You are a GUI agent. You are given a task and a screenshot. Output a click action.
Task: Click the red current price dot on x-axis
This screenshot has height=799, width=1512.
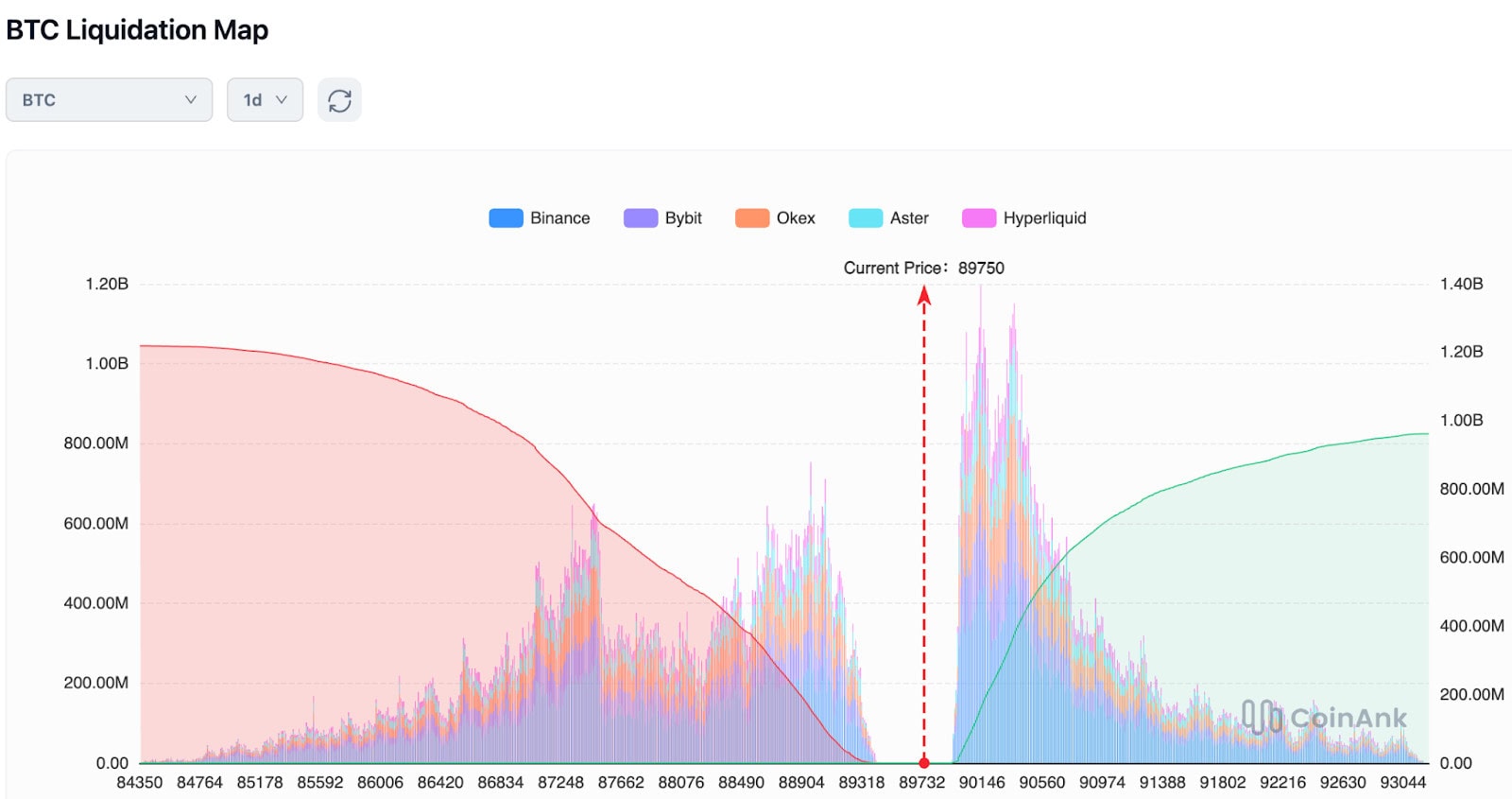[924, 763]
